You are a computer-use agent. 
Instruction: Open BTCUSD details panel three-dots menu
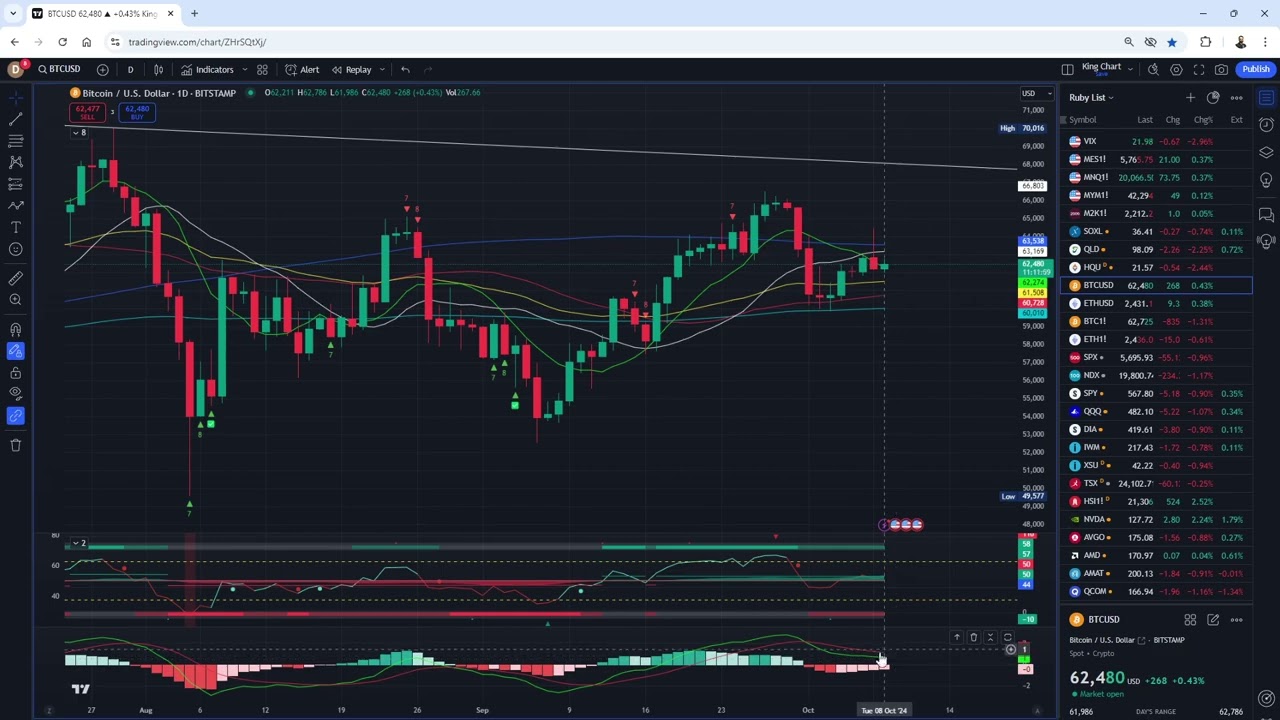tap(1236, 620)
